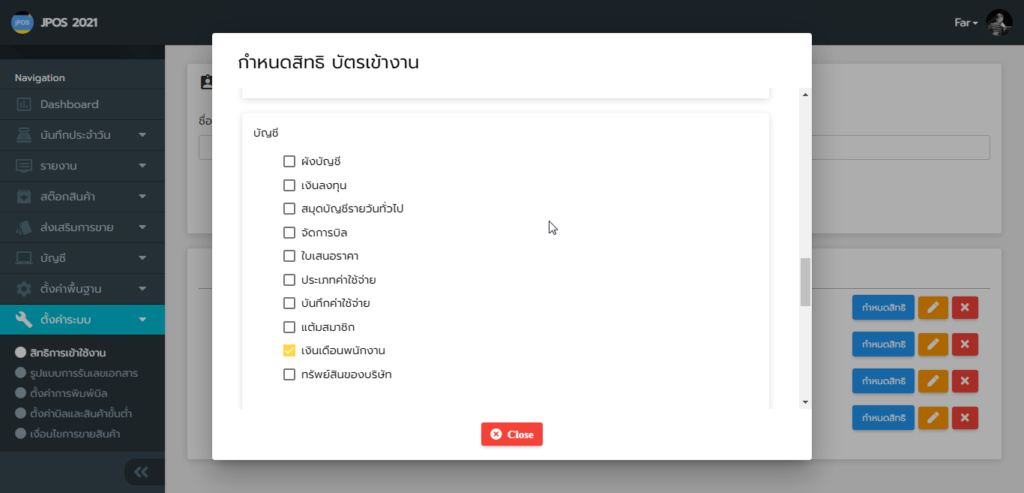Expand the รายงาน menu arrow
This screenshot has width=1024, height=493.
point(142,166)
